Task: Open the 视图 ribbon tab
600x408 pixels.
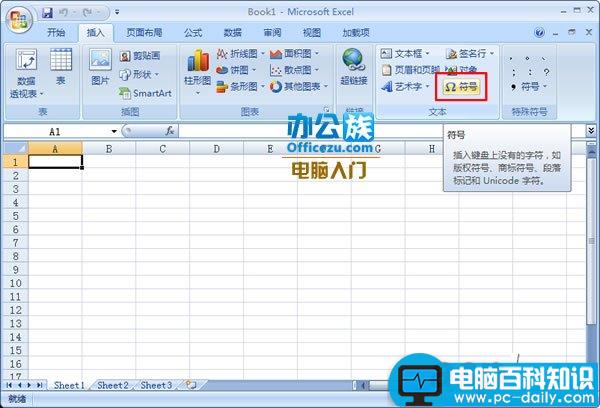Action: (x=312, y=33)
